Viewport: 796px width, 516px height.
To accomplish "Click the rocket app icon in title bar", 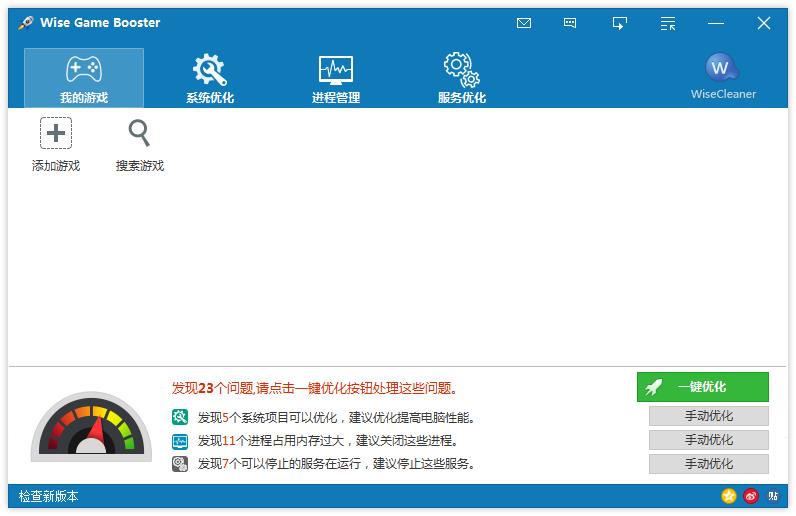I will [x=26, y=23].
